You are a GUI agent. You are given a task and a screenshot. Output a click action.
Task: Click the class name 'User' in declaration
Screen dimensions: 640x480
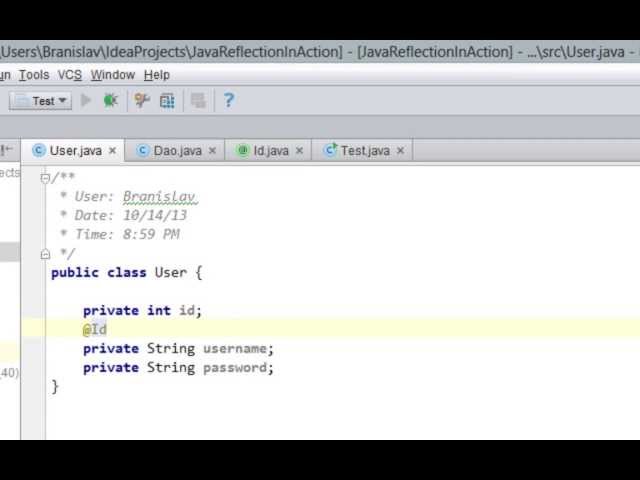tap(171, 272)
